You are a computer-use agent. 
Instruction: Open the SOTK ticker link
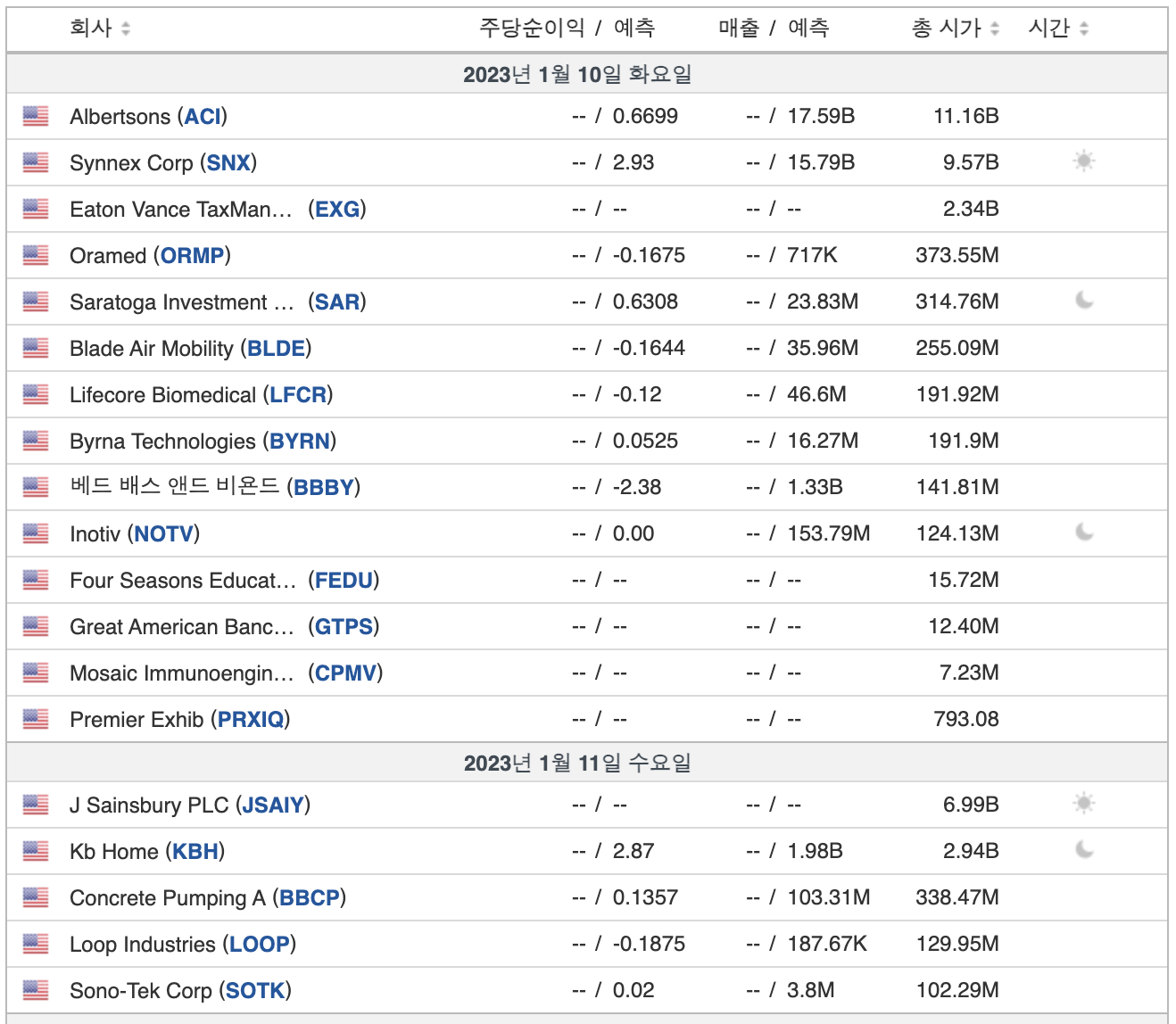tap(255, 991)
